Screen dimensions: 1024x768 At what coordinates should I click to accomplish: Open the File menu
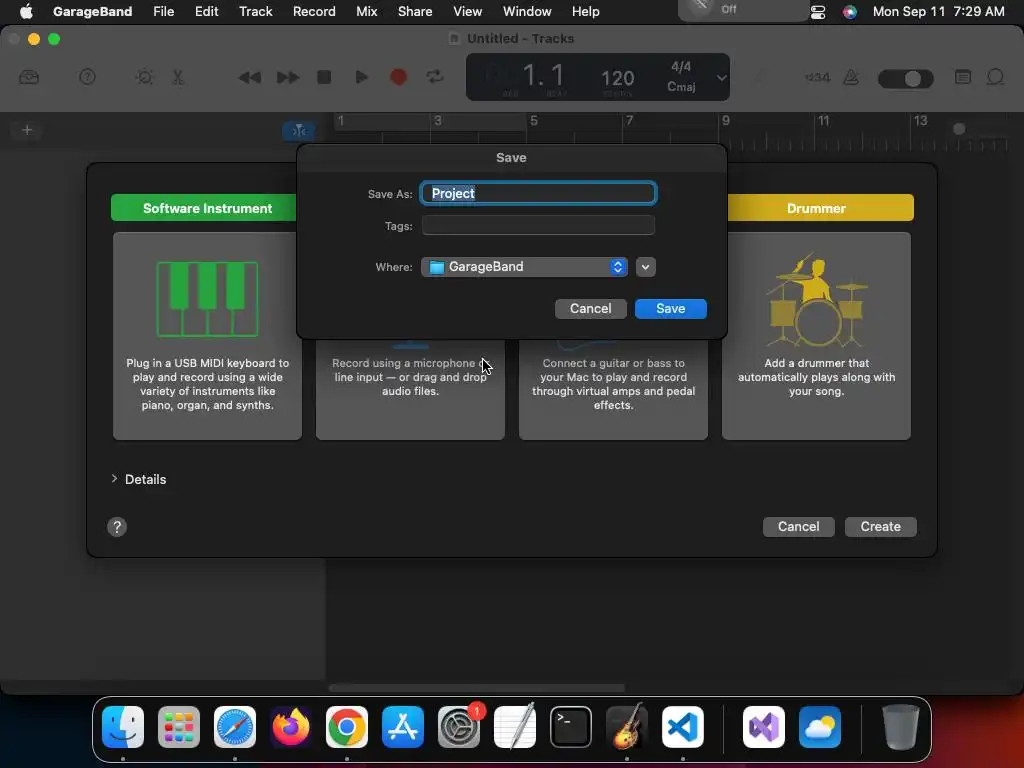point(163,11)
